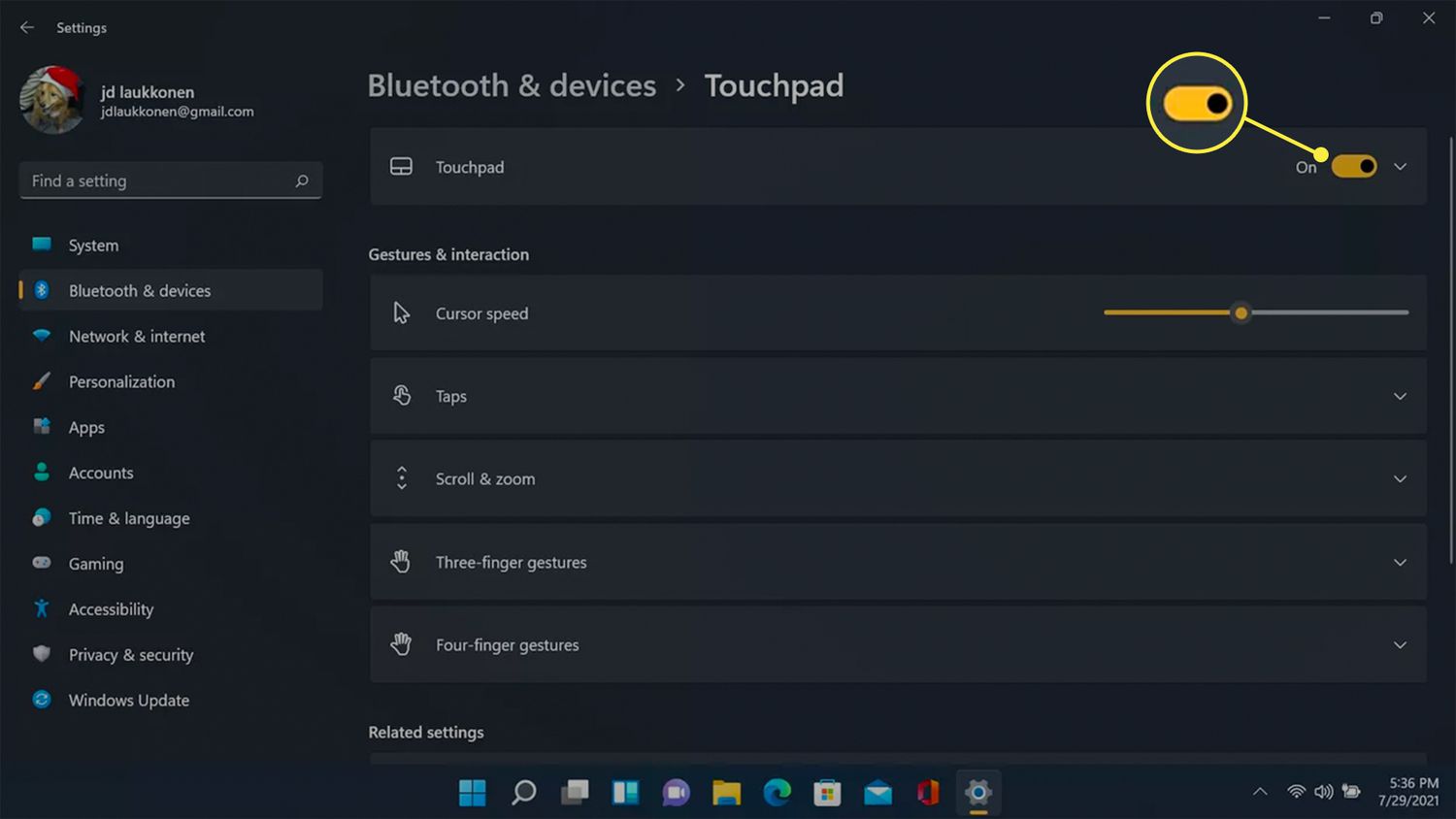
Task: Expand Scroll & zoom options
Action: (1400, 478)
